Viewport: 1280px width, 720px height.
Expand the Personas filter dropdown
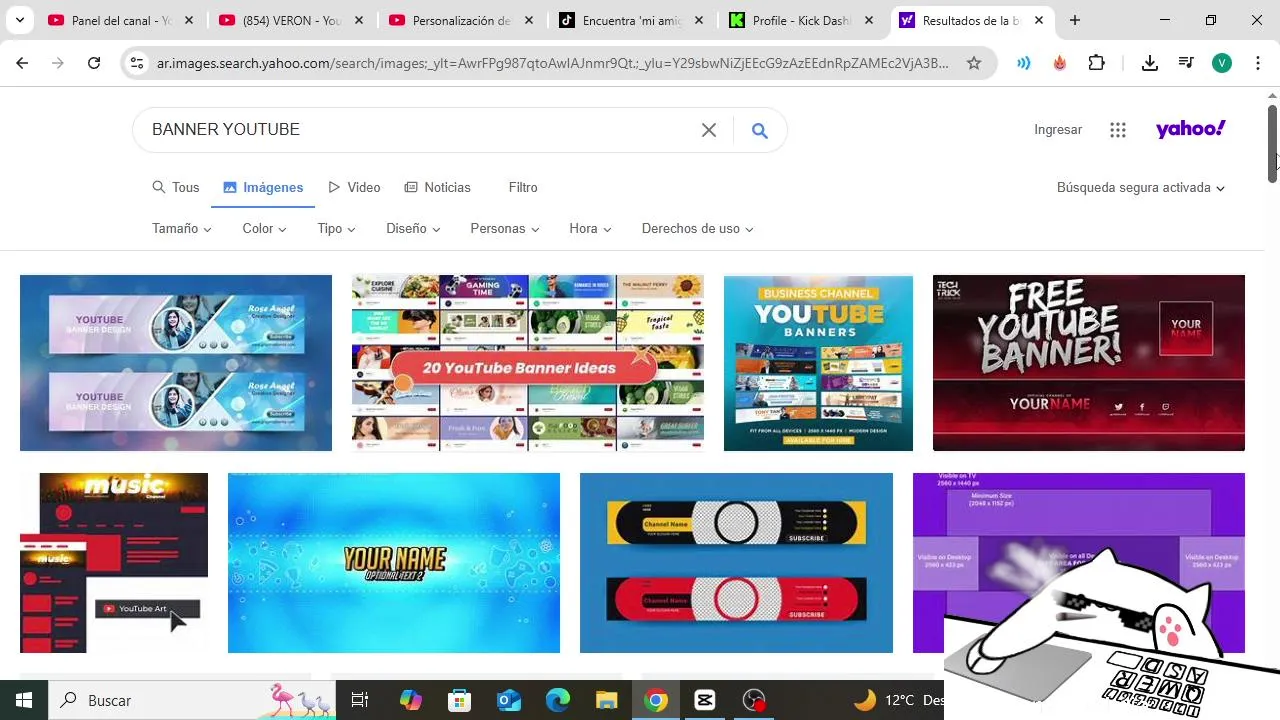[x=505, y=228]
